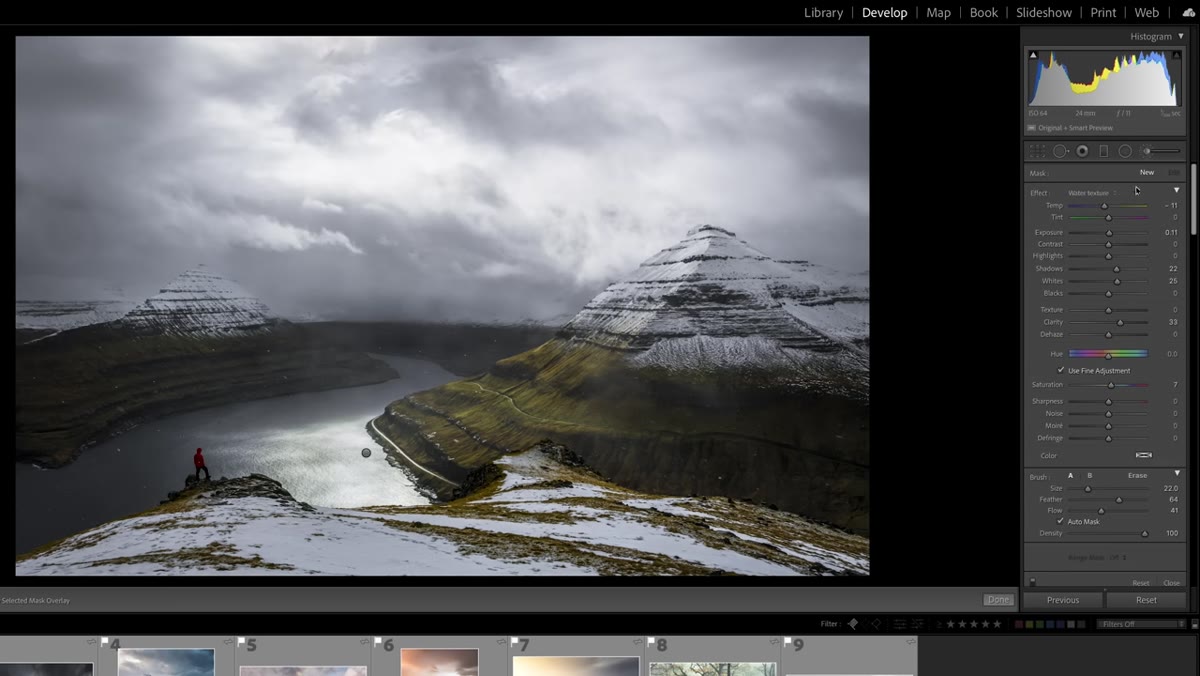1200x676 pixels.
Task: Click the Previous button
Action: (1063, 600)
